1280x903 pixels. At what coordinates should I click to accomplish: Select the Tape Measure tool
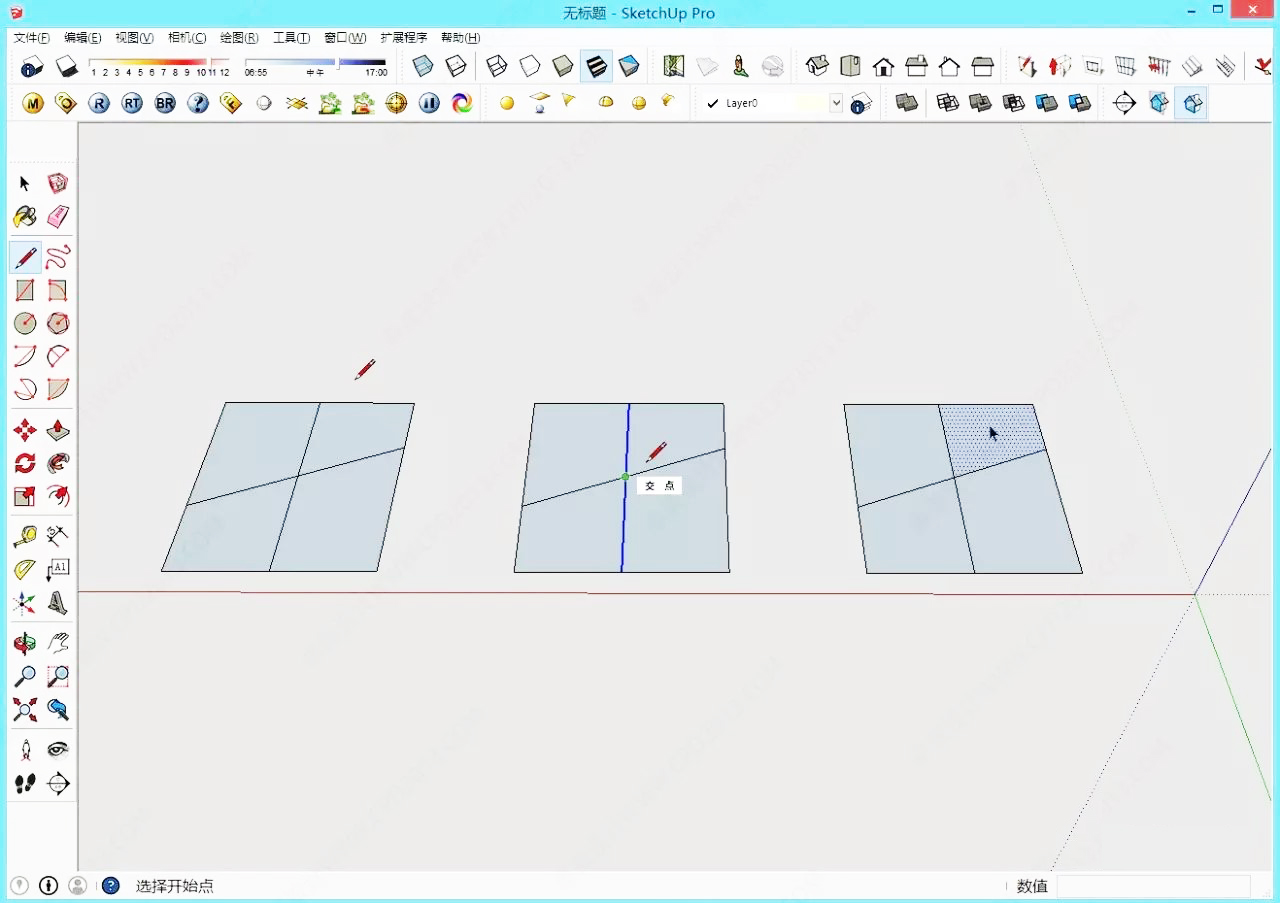point(25,537)
